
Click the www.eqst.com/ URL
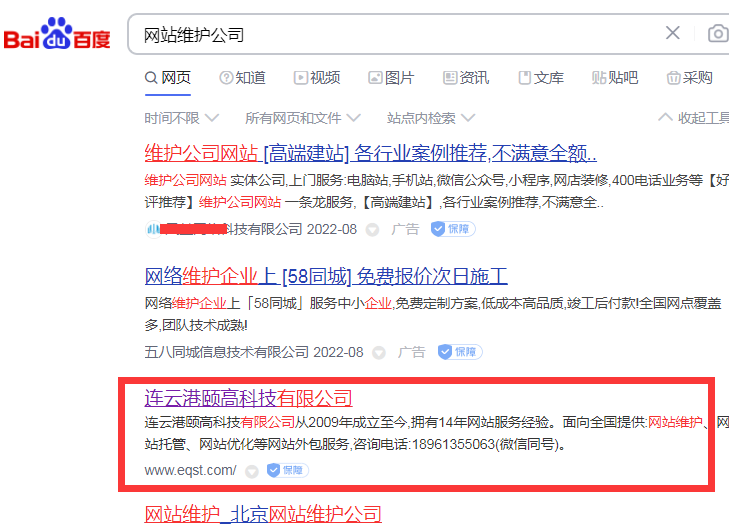191,471
